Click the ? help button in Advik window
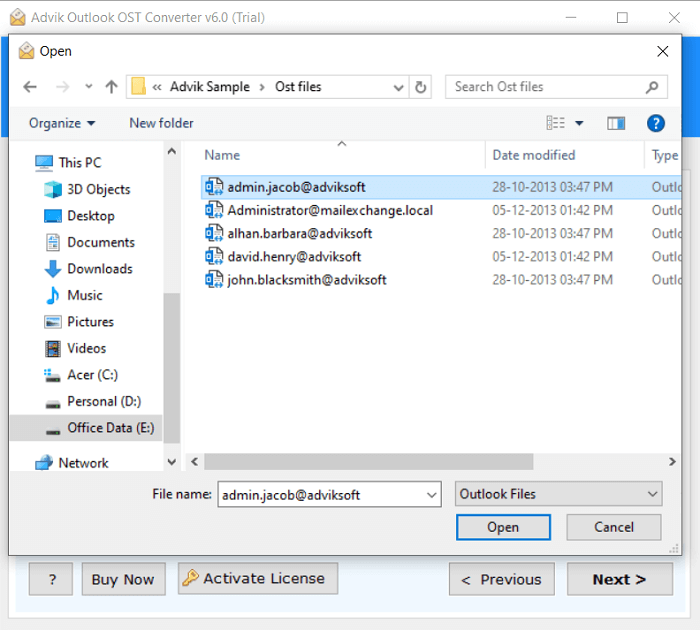This screenshot has height=630, width=700. pyautogui.click(x=51, y=579)
